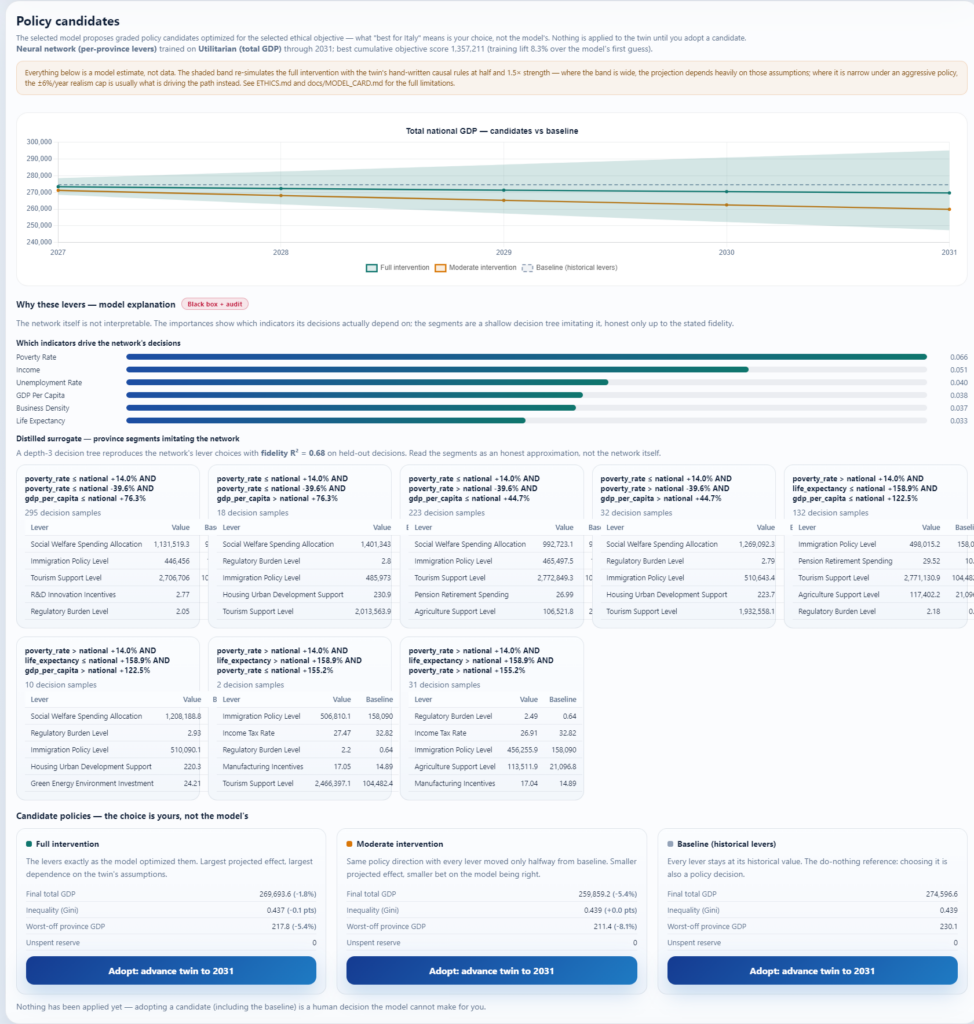Click the gray dot beside Baseline card title
The width and height of the screenshot is (974, 1024).
pos(670,844)
